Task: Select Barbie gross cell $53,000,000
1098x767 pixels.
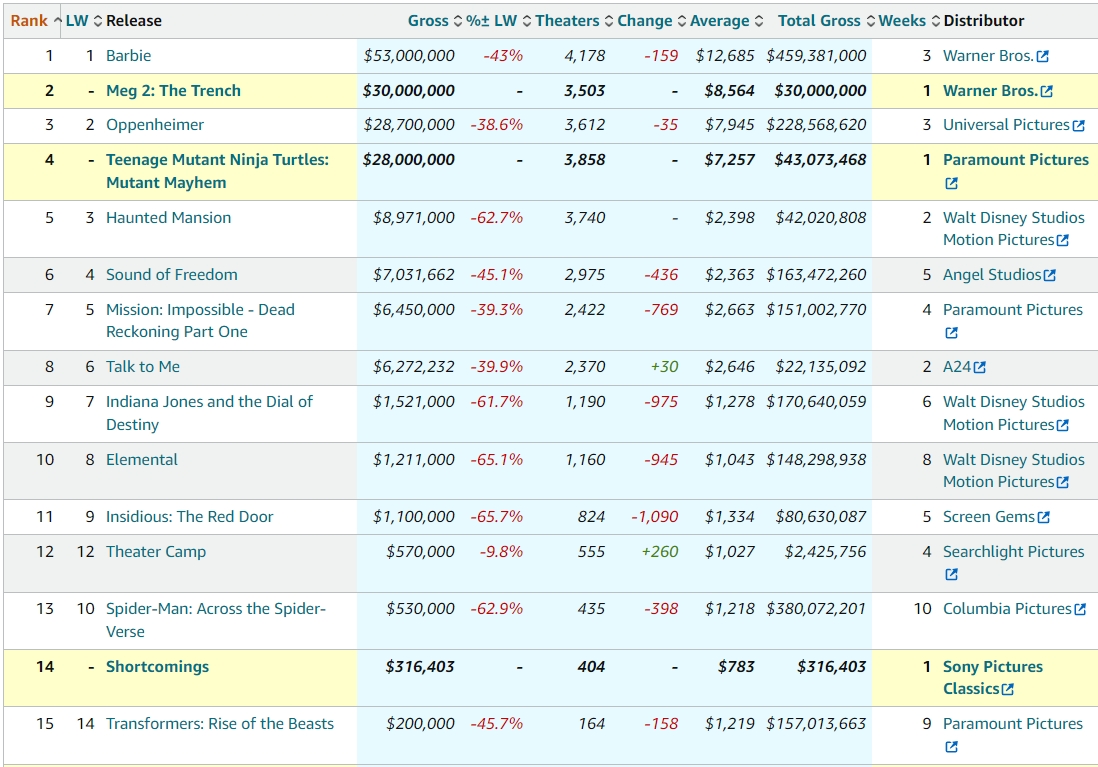Action: [x=409, y=55]
